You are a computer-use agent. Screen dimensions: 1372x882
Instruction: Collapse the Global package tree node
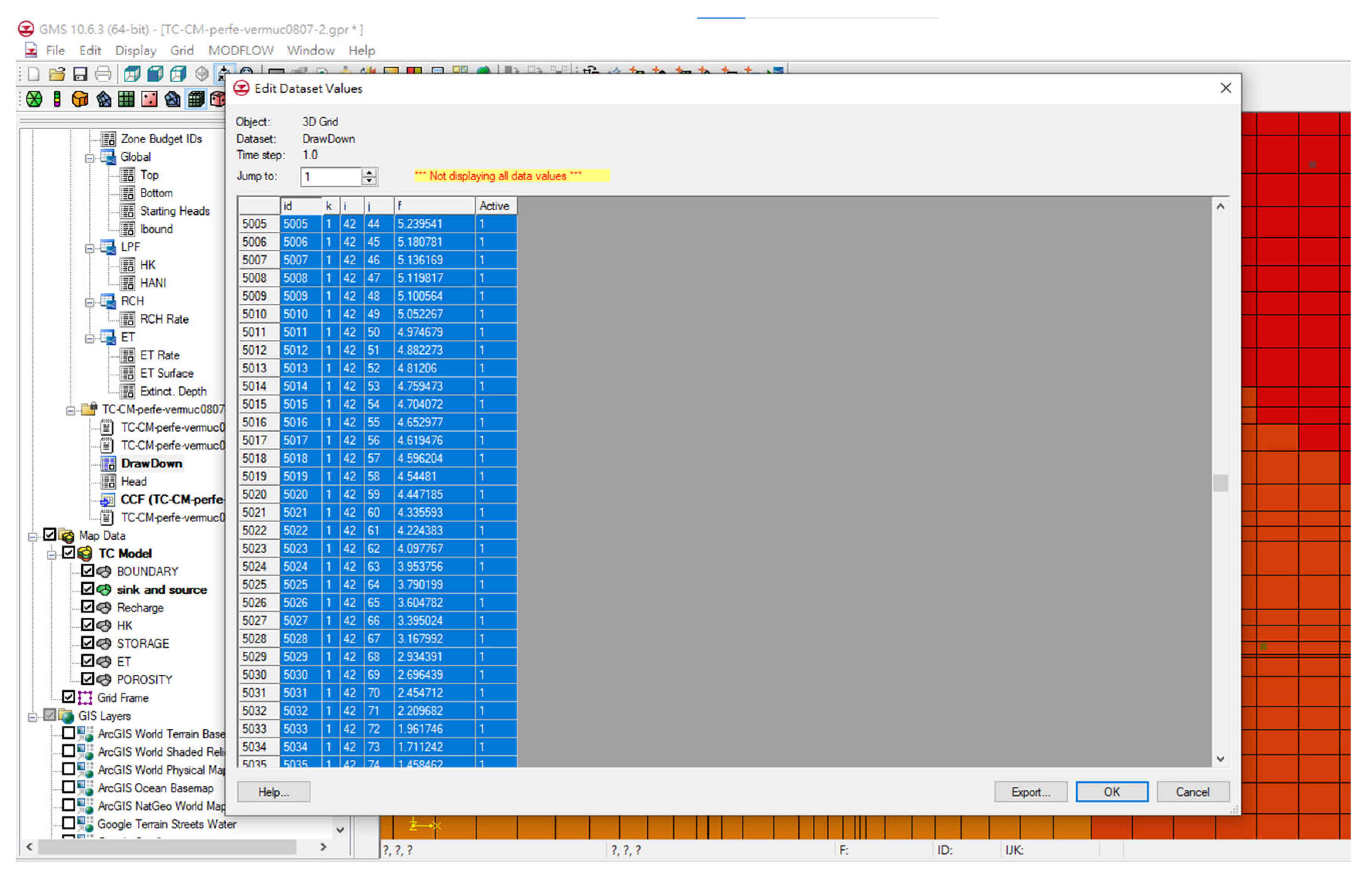point(89,158)
